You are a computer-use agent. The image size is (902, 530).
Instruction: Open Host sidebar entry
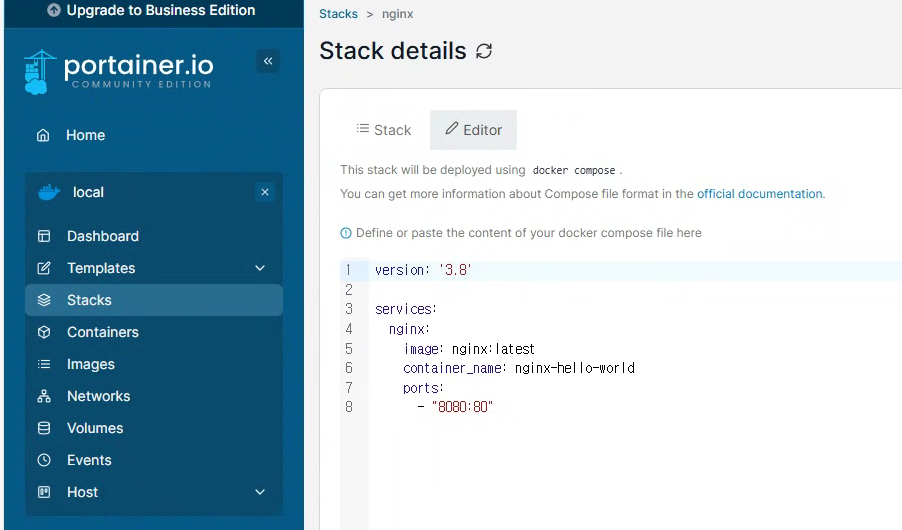click(82, 492)
